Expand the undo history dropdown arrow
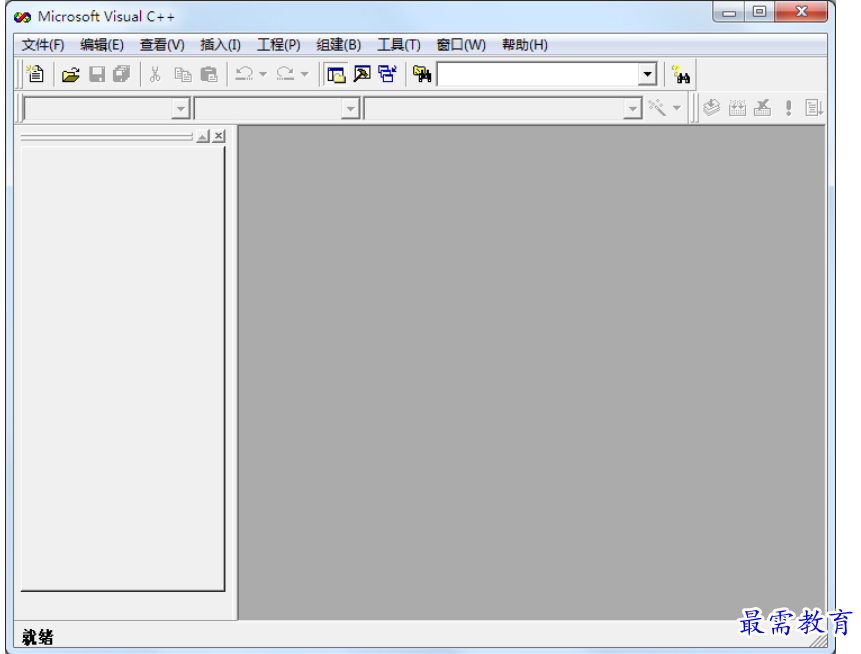Screen dimensions: 861x654 pos(263,74)
